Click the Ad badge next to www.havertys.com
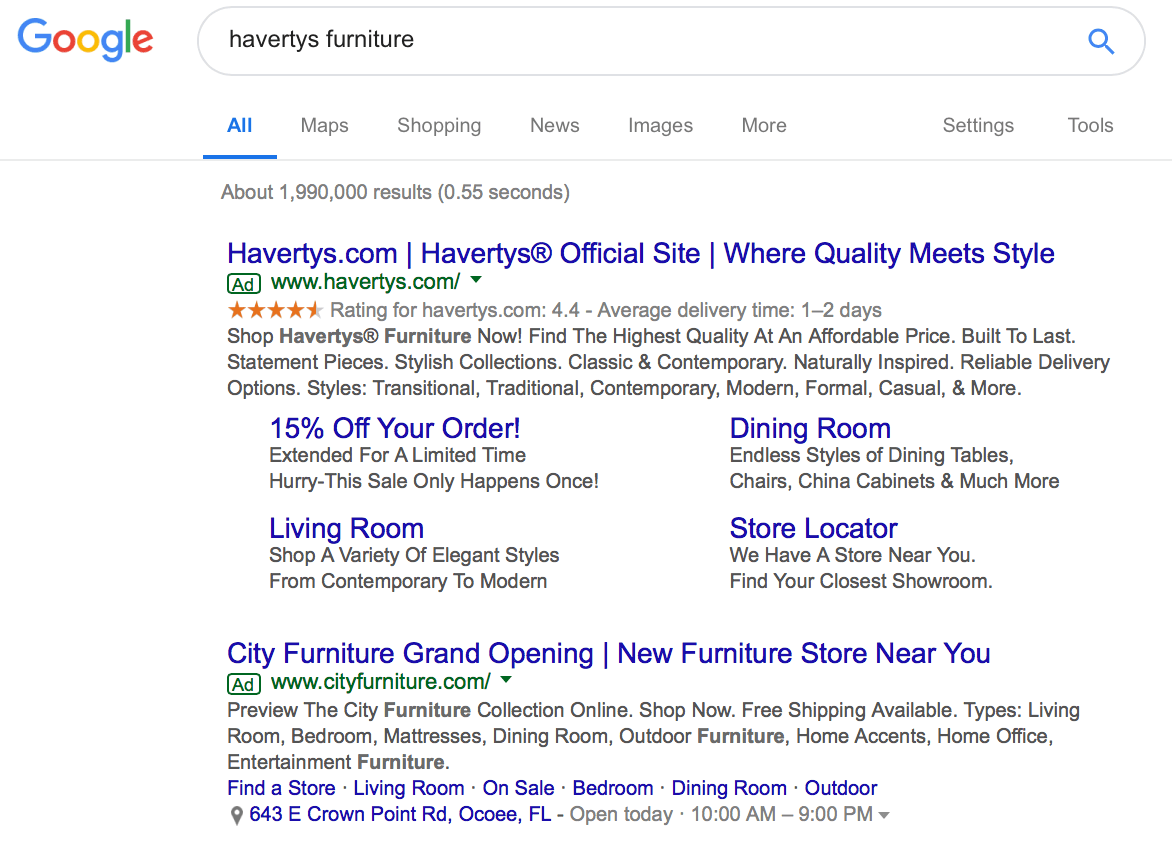The height and width of the screenshot is (856, 1172). click(244, 284)
